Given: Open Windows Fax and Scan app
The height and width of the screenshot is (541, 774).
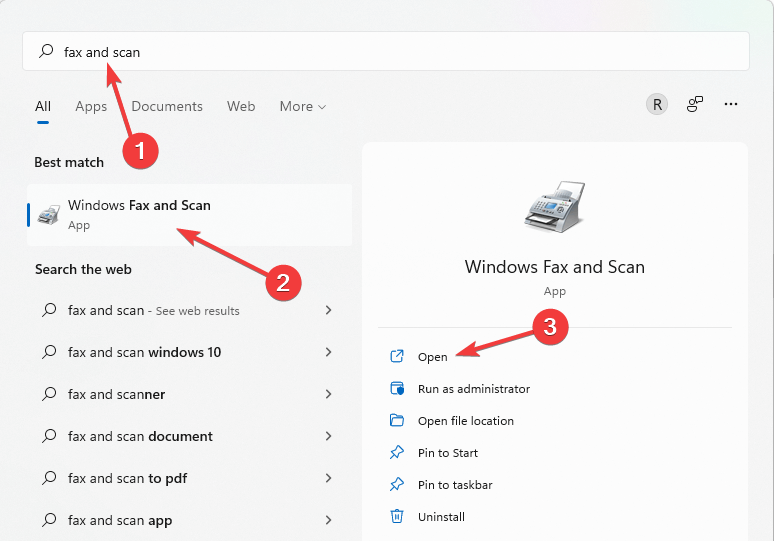Looking at the screenshot, I should (433, 357).
